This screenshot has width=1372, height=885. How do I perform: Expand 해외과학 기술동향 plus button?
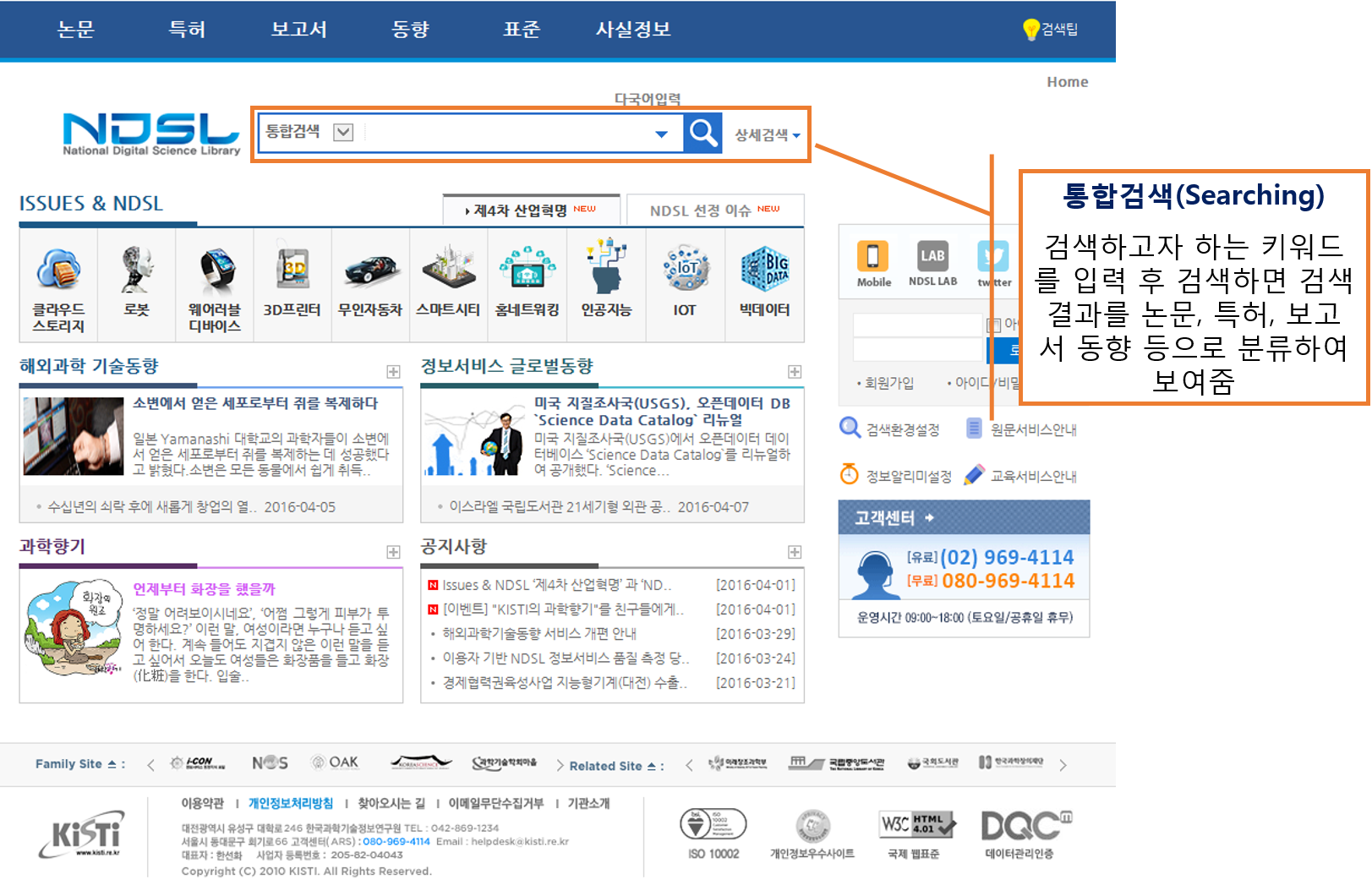click(393, 371)
